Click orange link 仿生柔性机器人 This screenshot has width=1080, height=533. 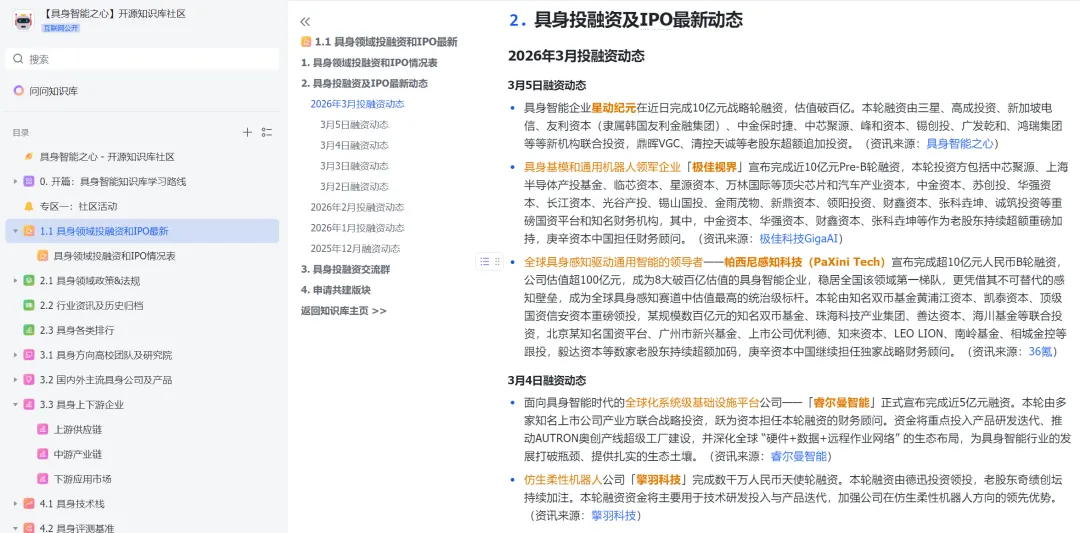click(563, 479)
